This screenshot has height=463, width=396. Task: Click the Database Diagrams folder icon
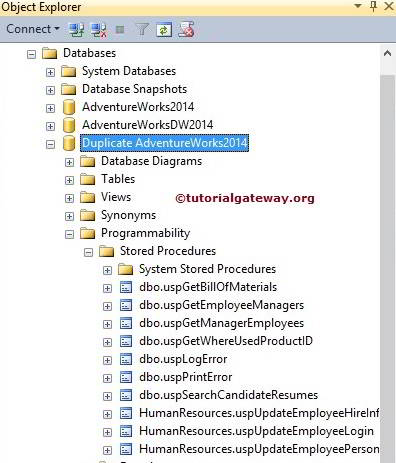[88, 161]
